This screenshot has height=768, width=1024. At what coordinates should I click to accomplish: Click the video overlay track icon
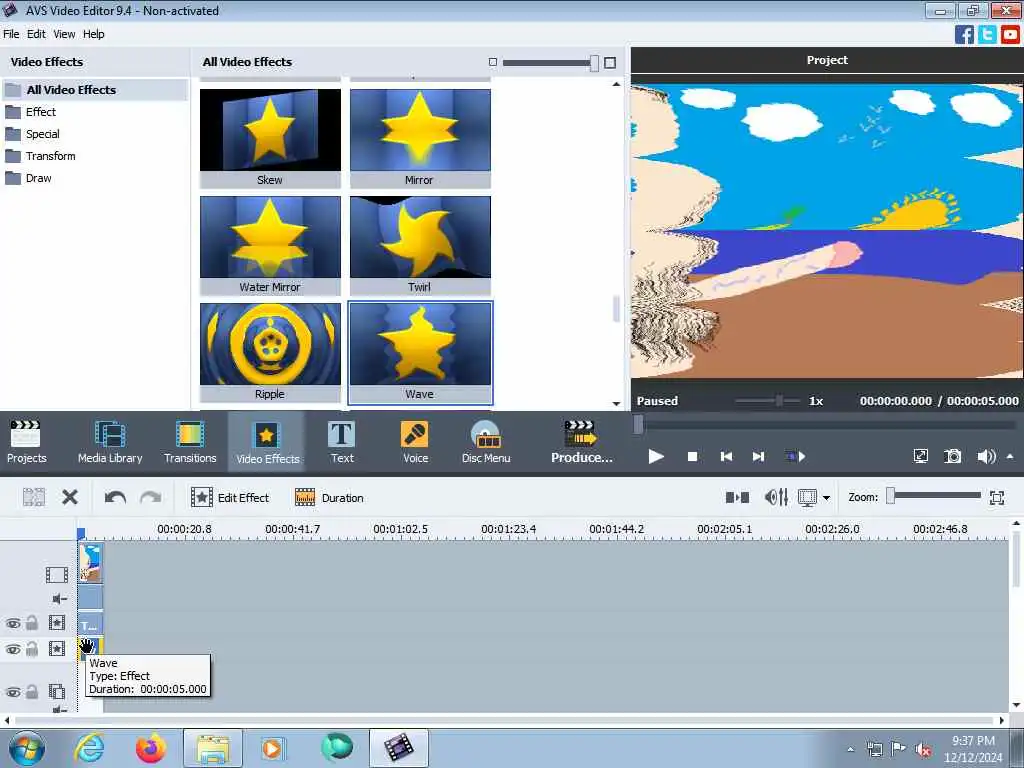[57, 692]
